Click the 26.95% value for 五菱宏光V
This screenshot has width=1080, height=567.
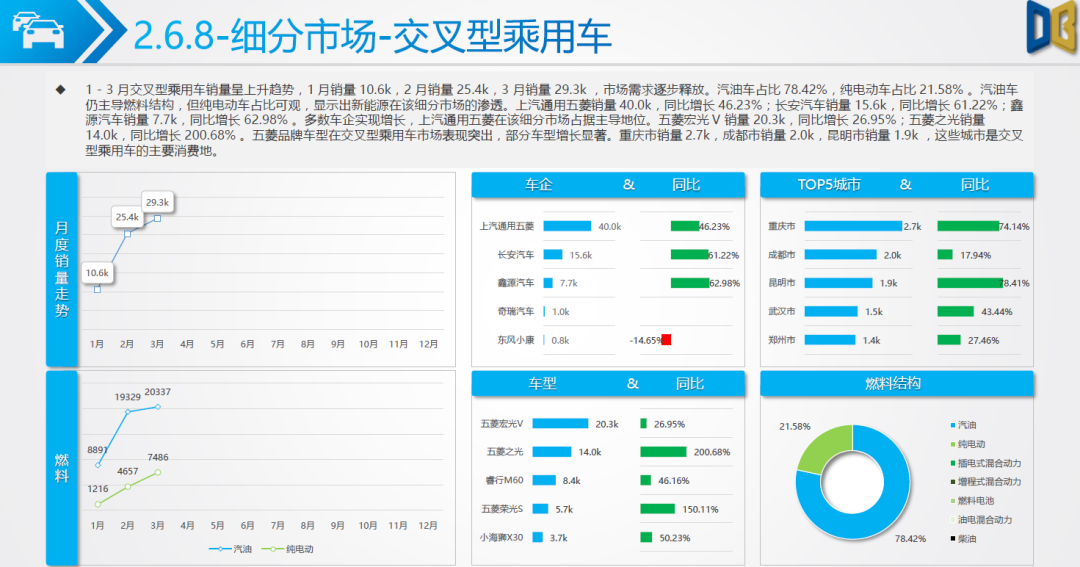click(x=669, y=424)
